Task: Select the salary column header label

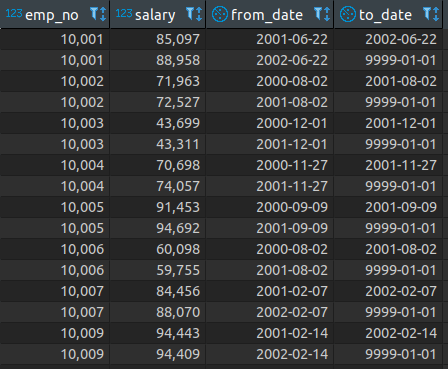Action: [x=155, y=15]
